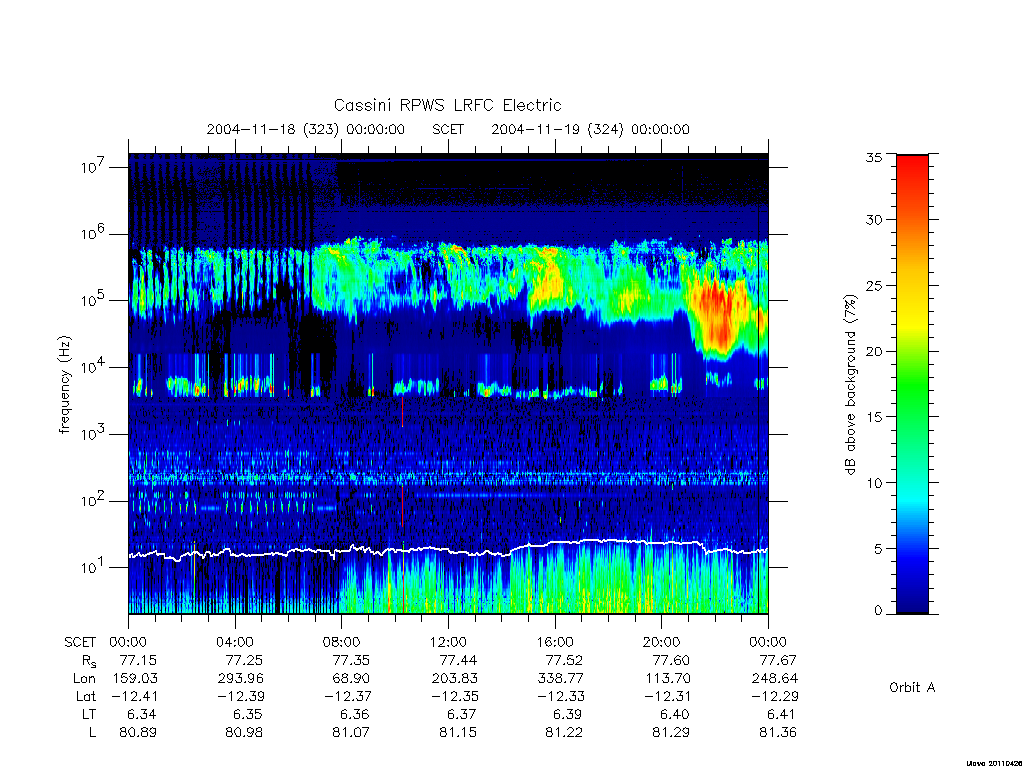The image size is (1024, 768).
Task: Click the 10^4 frequency tick label
Action: tap(93, 366)
